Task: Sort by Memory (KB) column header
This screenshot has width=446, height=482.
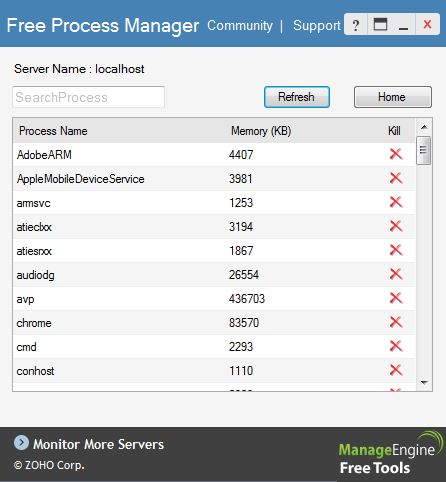Action: click(x=261, y=131)
